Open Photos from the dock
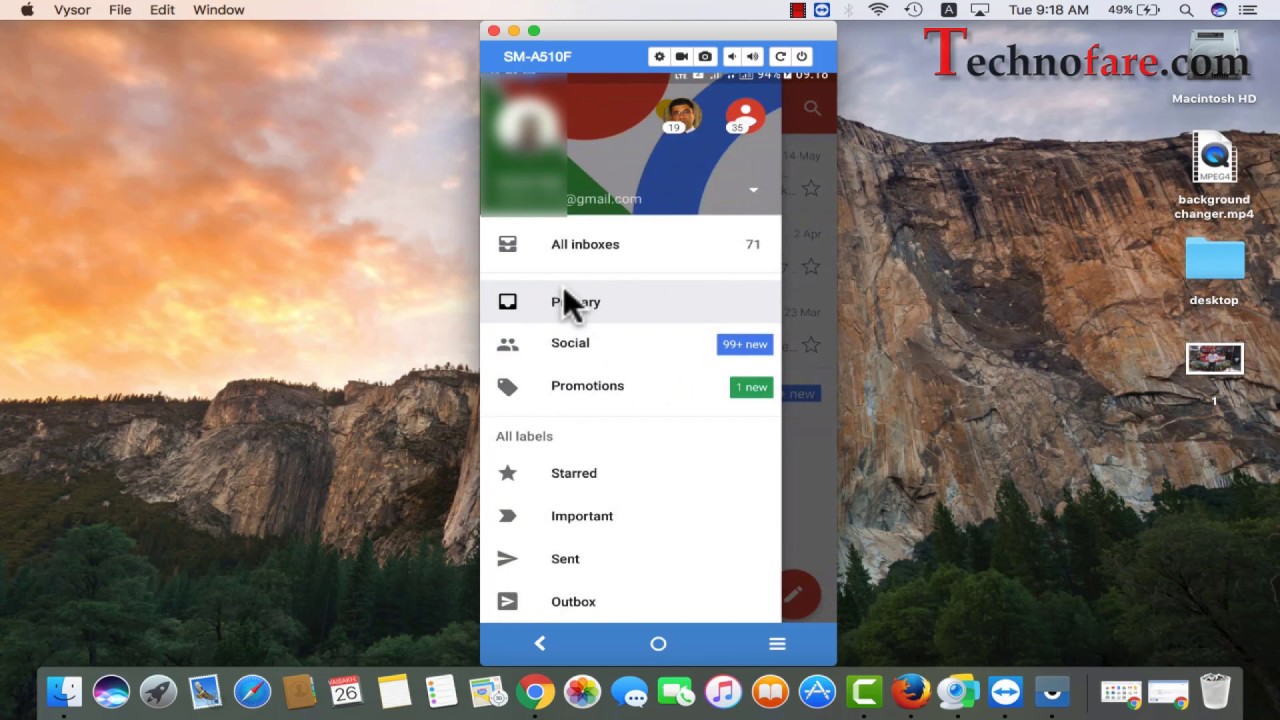 coord(582,692)
